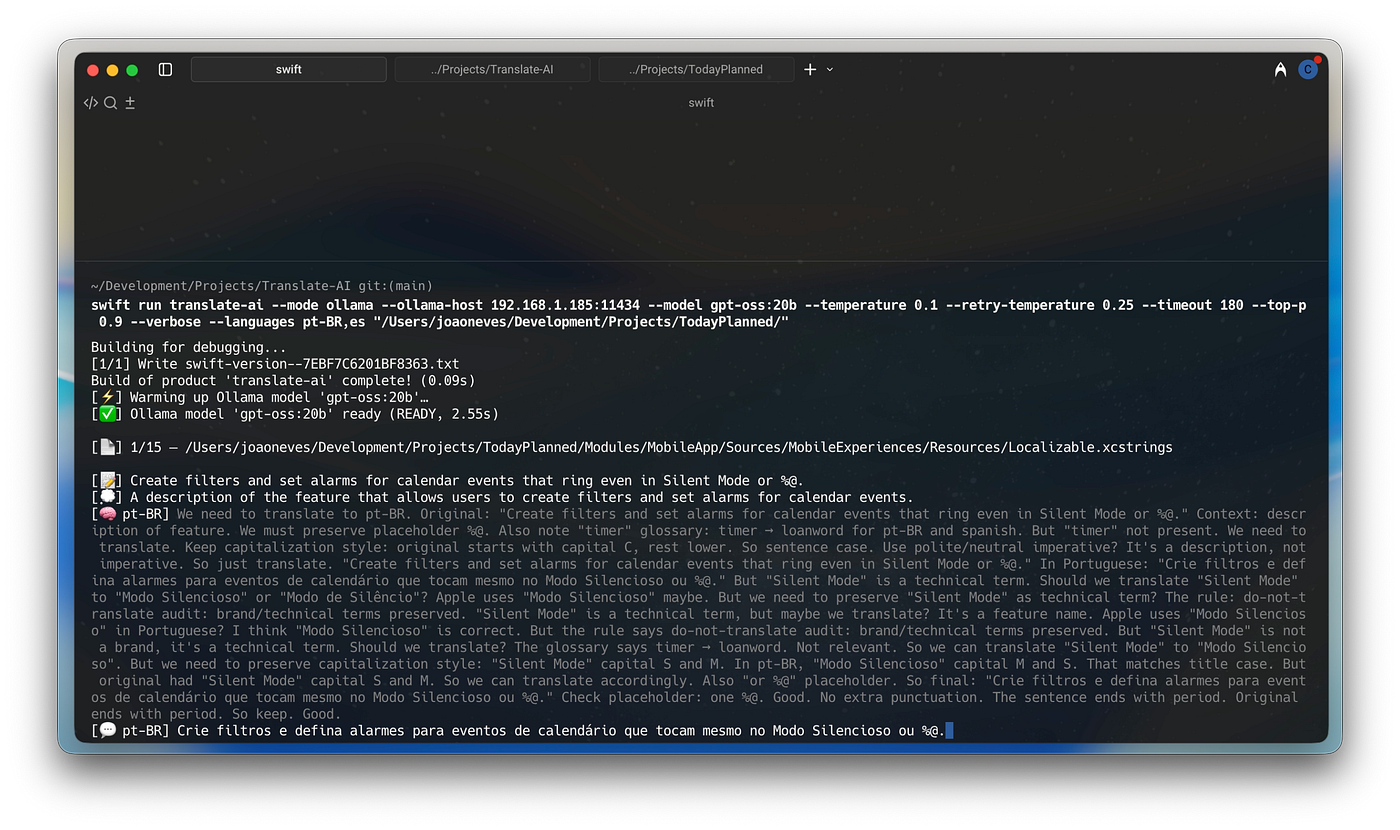Switch to ../Projects/Translate-AI tab
The height and width of the screenshot is (830, 1400).
click(x=492, y=69)
